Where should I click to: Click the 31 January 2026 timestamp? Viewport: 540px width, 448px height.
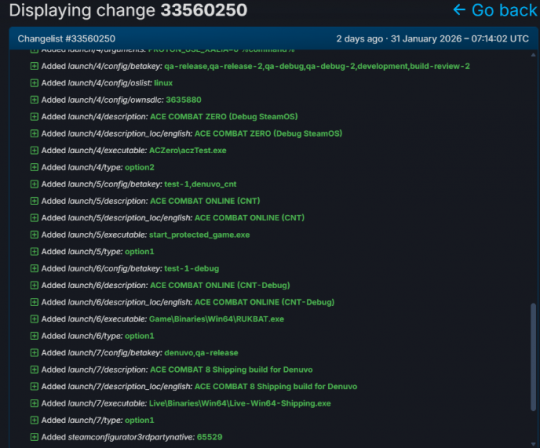(x=460, y=39)
